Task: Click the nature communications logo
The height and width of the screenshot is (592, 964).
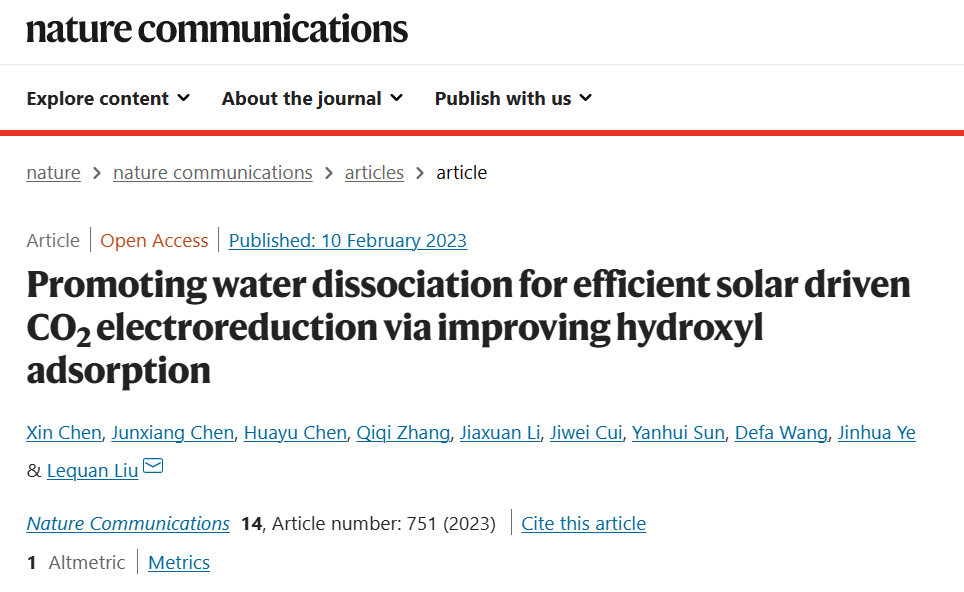Action: (x=217, y=29)
